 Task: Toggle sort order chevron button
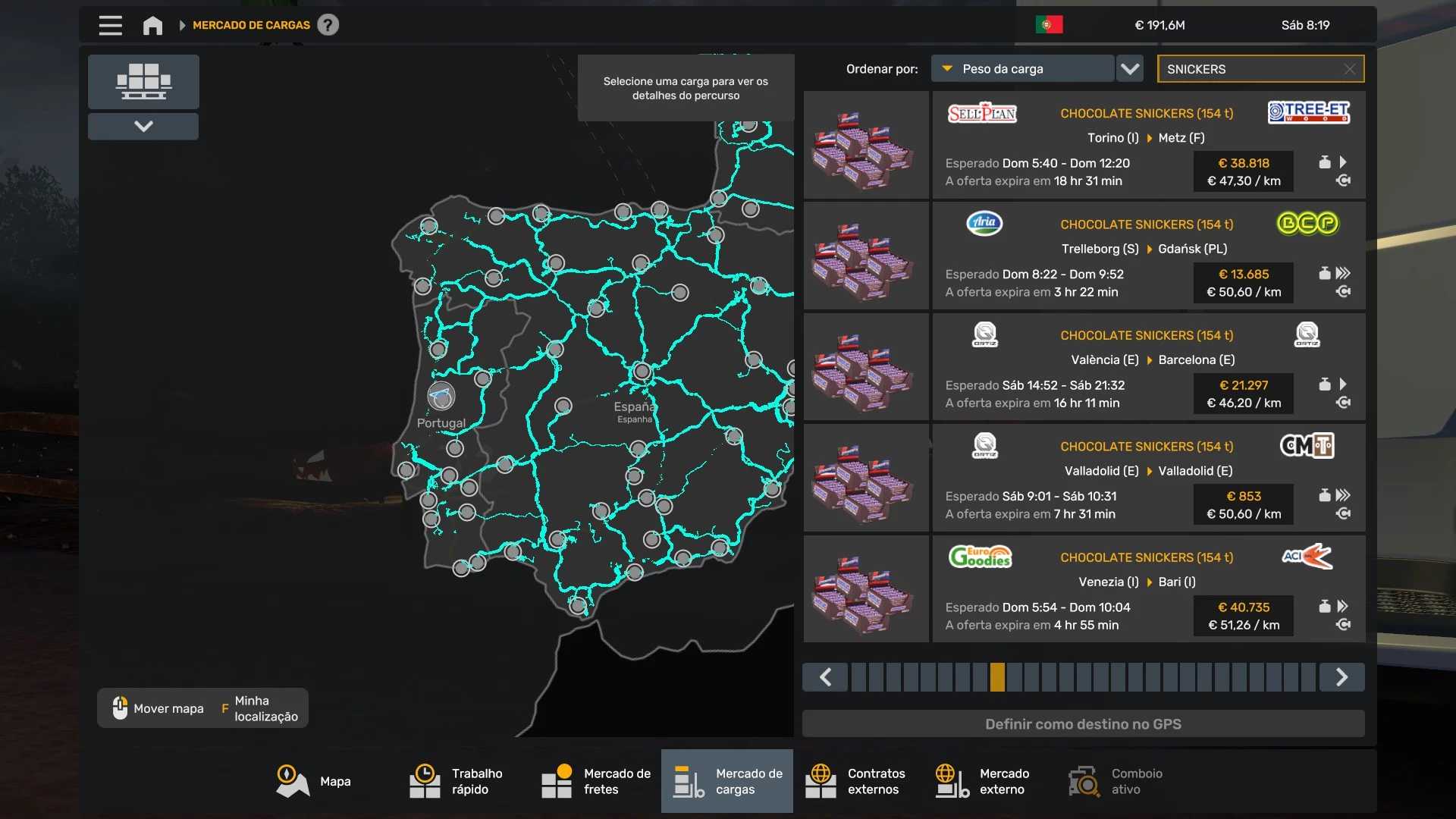[1130, 69]
